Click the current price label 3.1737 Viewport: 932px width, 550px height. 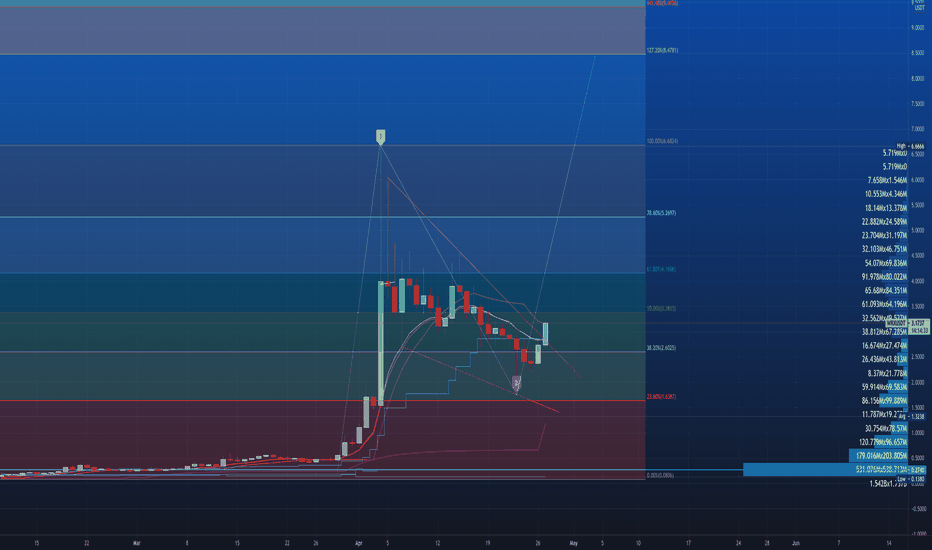click(x=919, y=323)
